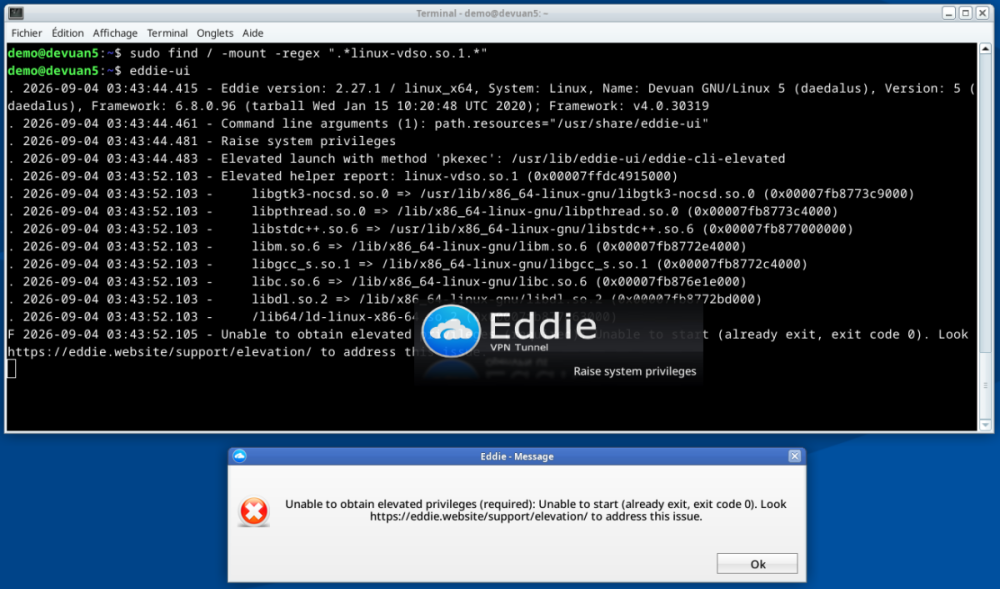Screen dimensions: 1000x589
Task: Click the https://eddie.website/support/elevation/ terminal URL
Action: coord(159,352)
